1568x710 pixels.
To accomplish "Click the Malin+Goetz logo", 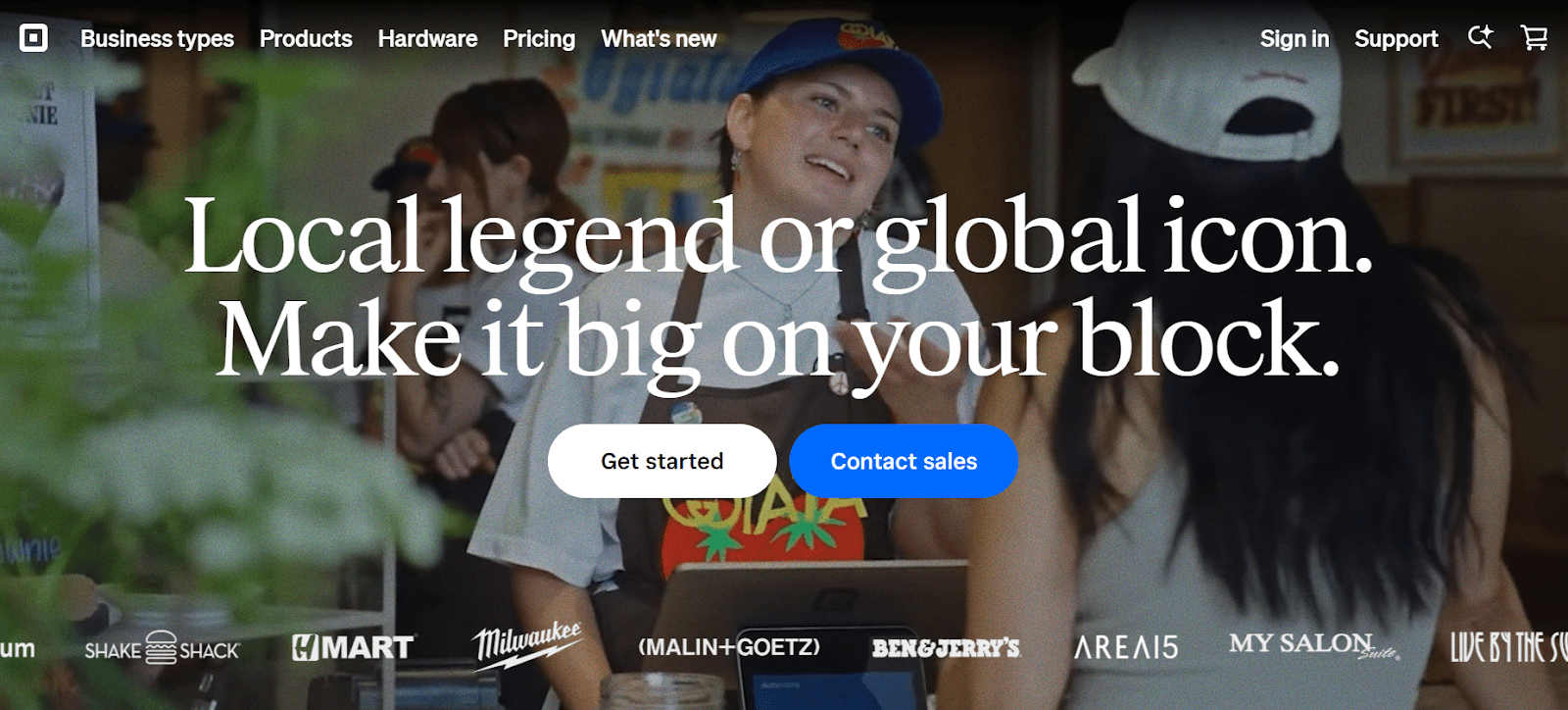I will point(729,647).
